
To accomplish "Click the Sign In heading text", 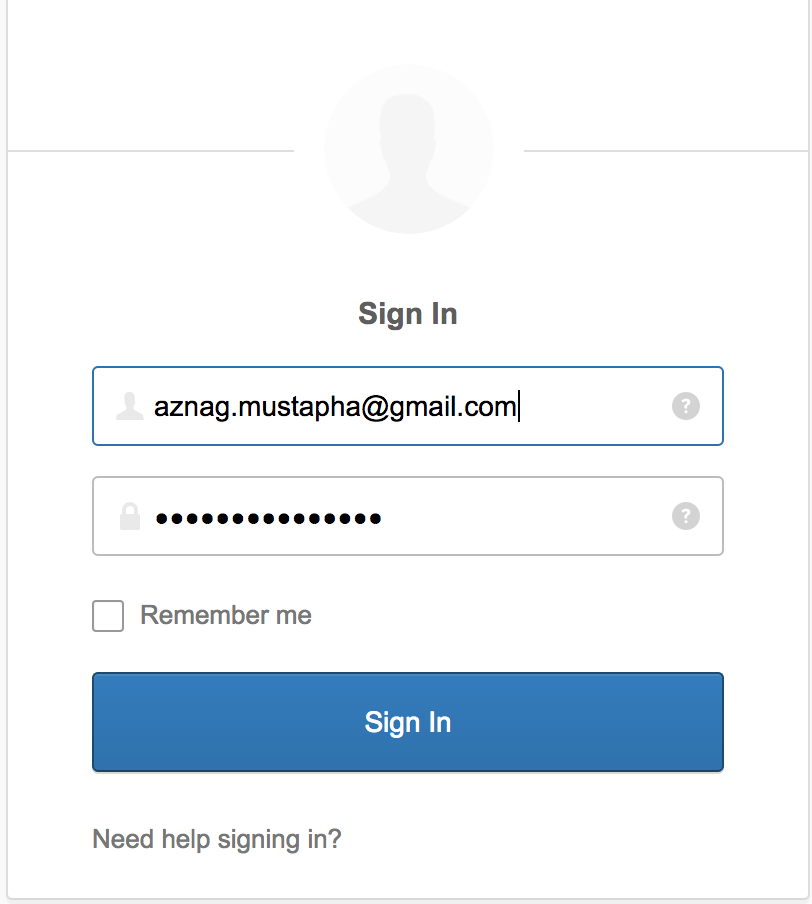I will click(x=408, y=314).
